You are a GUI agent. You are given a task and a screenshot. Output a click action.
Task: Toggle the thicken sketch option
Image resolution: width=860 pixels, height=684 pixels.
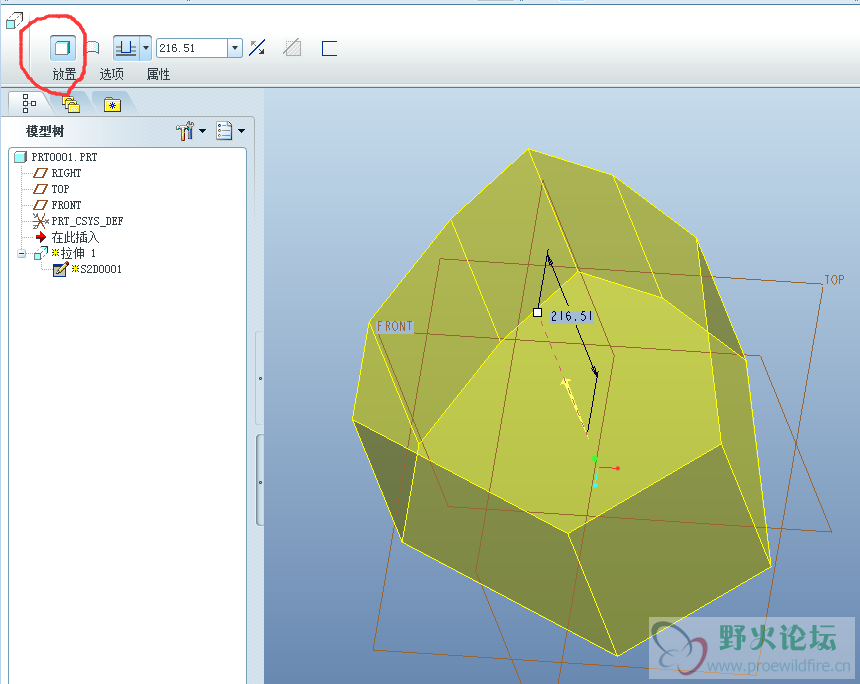(329, 48)
